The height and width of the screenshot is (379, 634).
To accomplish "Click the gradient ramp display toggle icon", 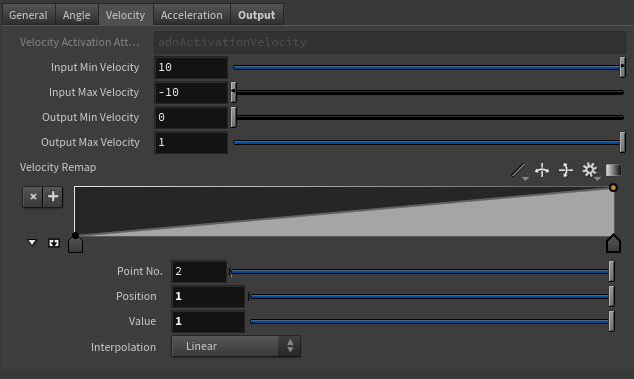I will 613,170.
